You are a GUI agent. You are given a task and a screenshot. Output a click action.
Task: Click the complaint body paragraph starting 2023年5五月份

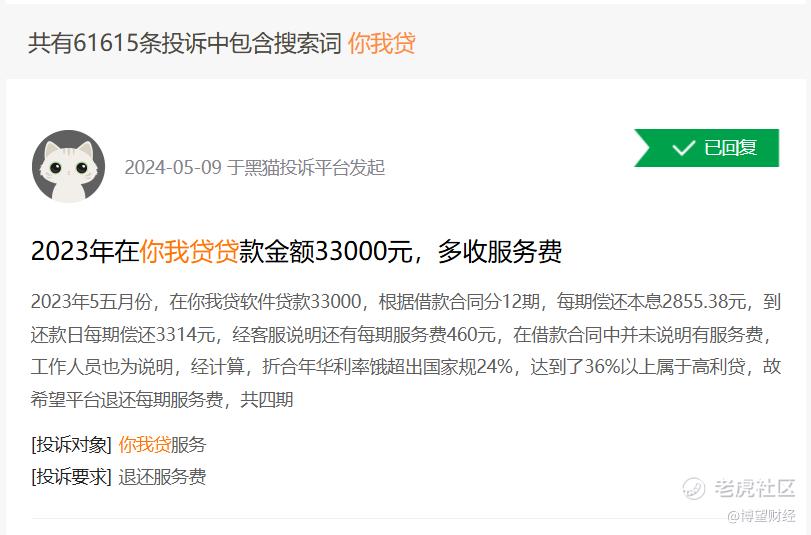406,350
